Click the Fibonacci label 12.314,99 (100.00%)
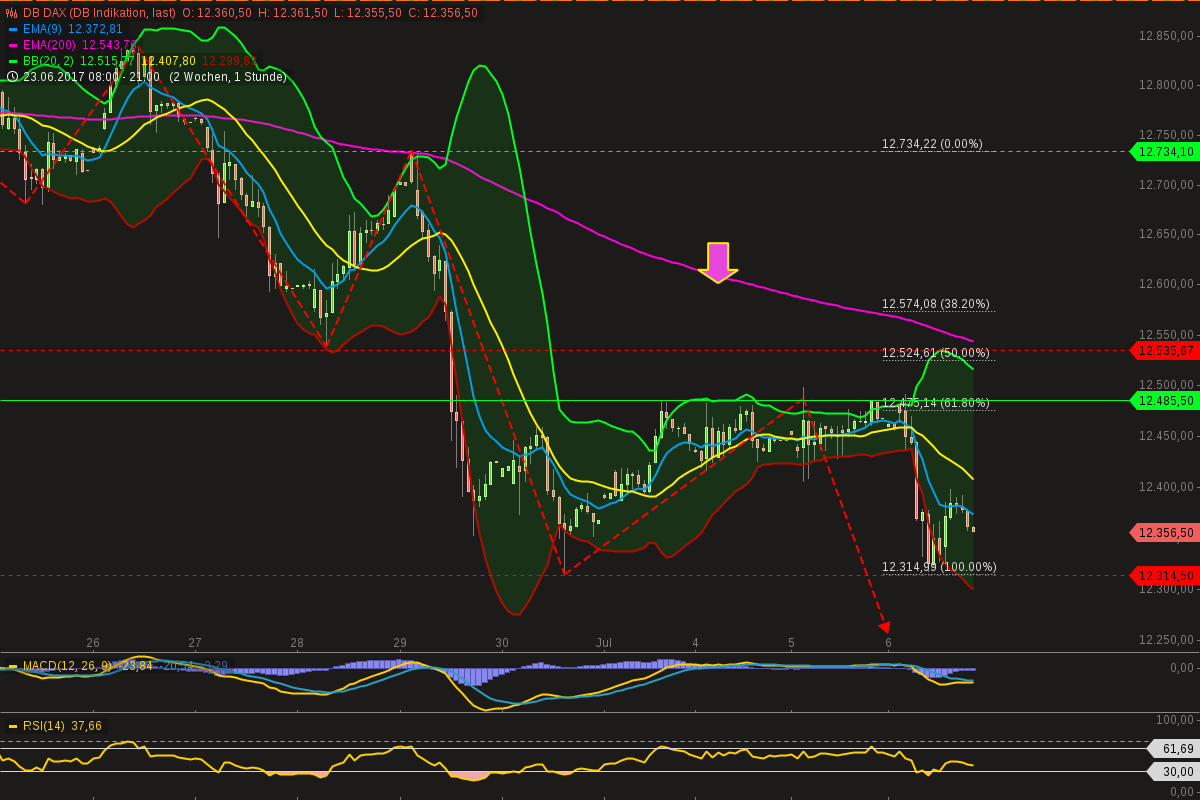Screen dimensions: 1200x800 coord(939,567)
